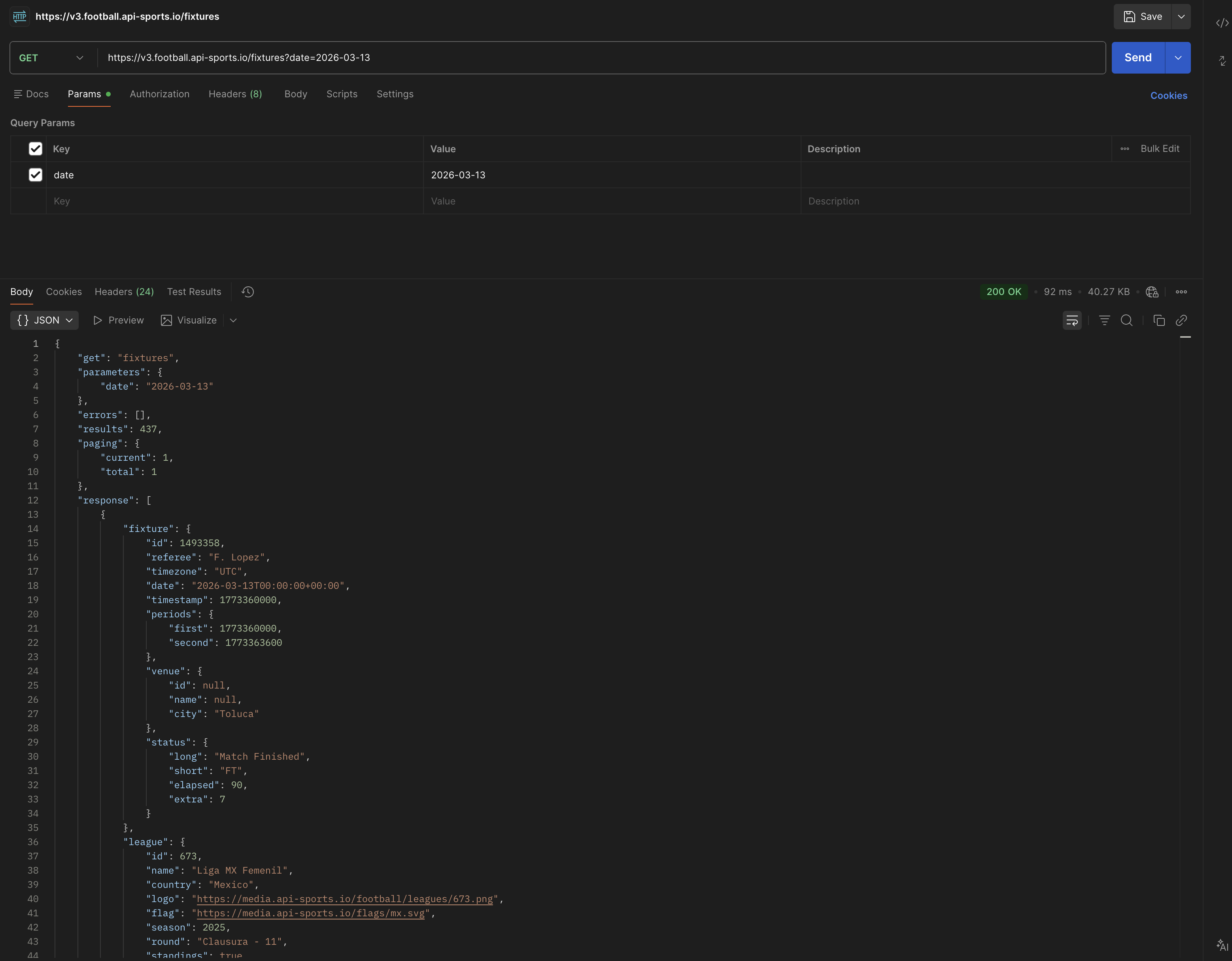Image resolution: width=1232 pixels, height=961 pixels.
Task: Click the filter response icon
Action: 1104,320
